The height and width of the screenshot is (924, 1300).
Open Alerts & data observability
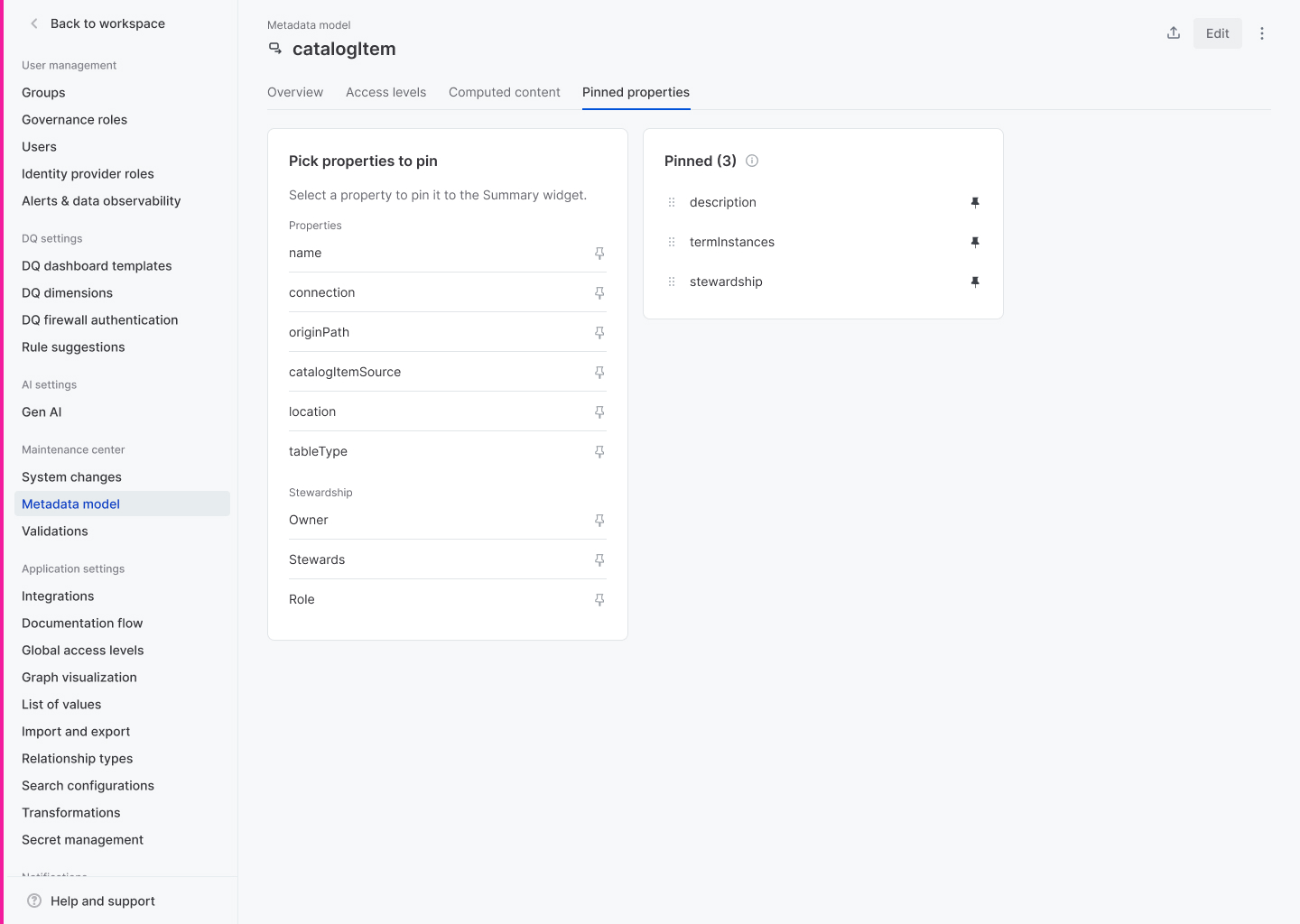pyautogui.click(x=101, y=200)
